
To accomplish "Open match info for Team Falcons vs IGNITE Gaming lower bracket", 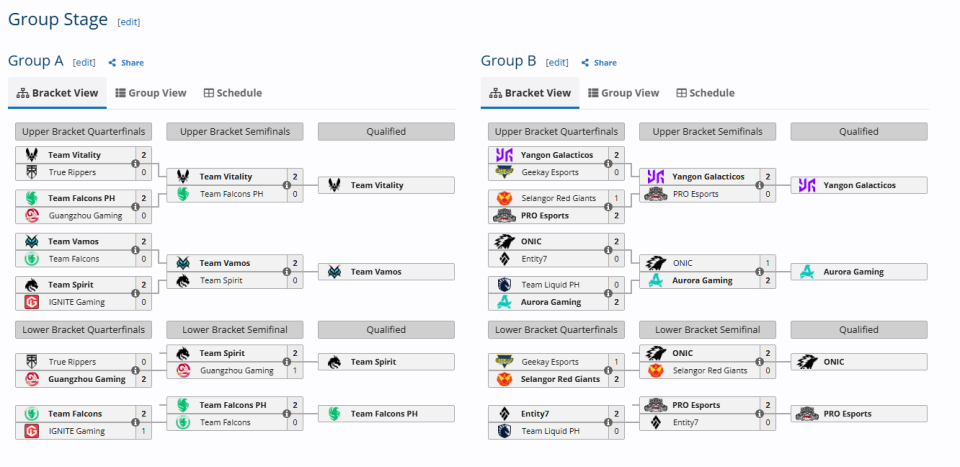I will [x=136, y=422].
